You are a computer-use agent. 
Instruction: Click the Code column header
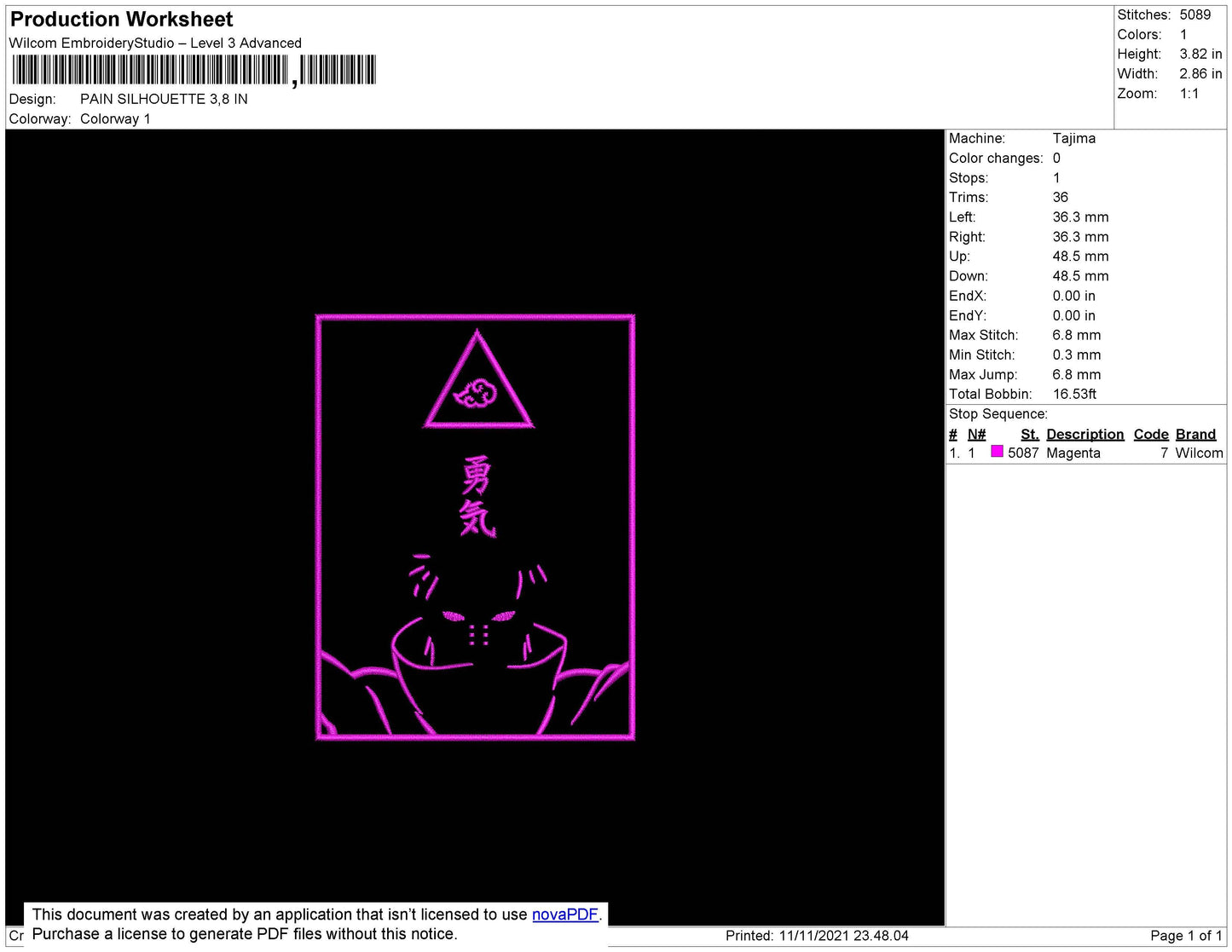(x=1151, y=434)
